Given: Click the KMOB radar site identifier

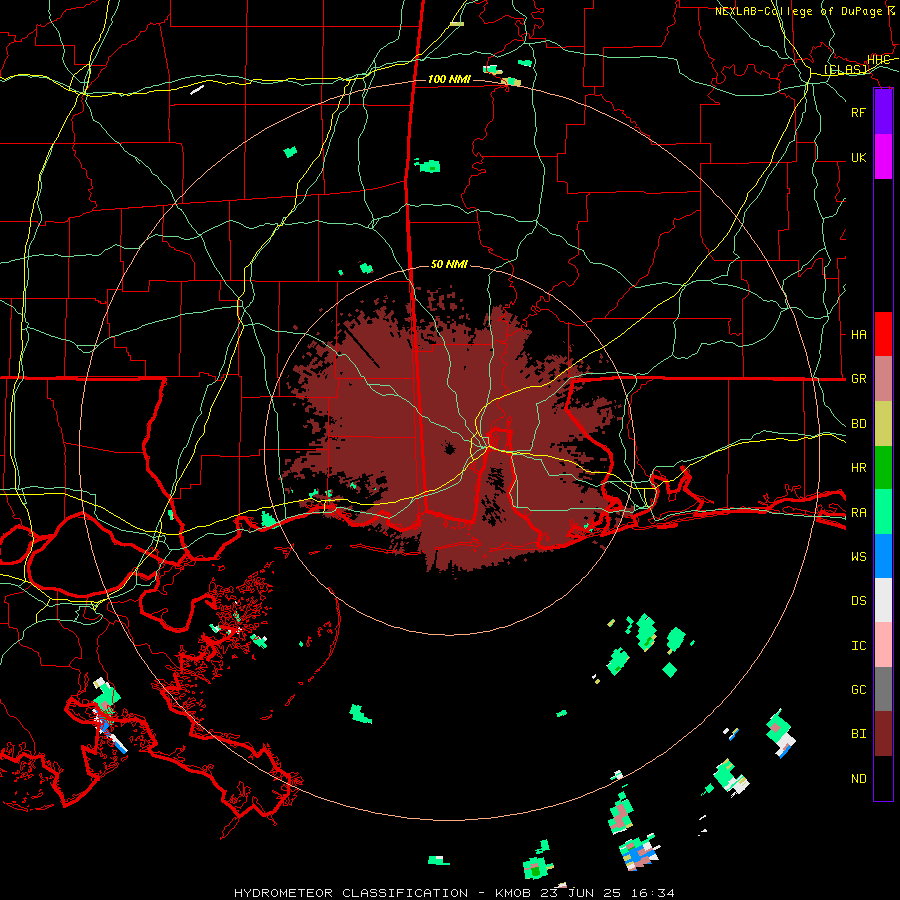Looking at the screenshot, I should click(x=513, y=893).
